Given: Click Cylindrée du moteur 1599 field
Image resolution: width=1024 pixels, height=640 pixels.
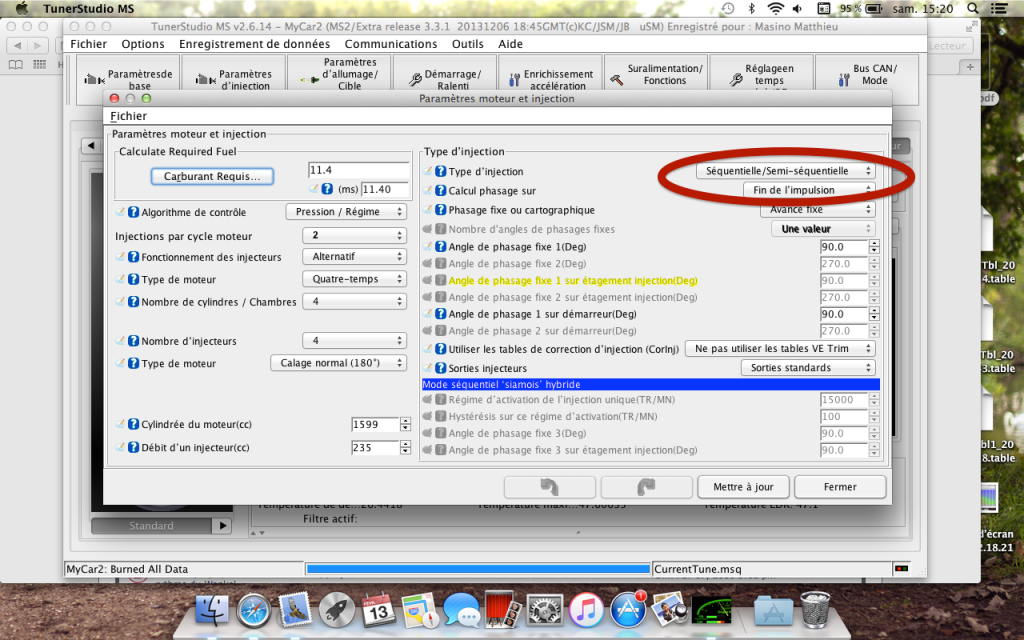Looking at the screenshot, I should [375, 424].
